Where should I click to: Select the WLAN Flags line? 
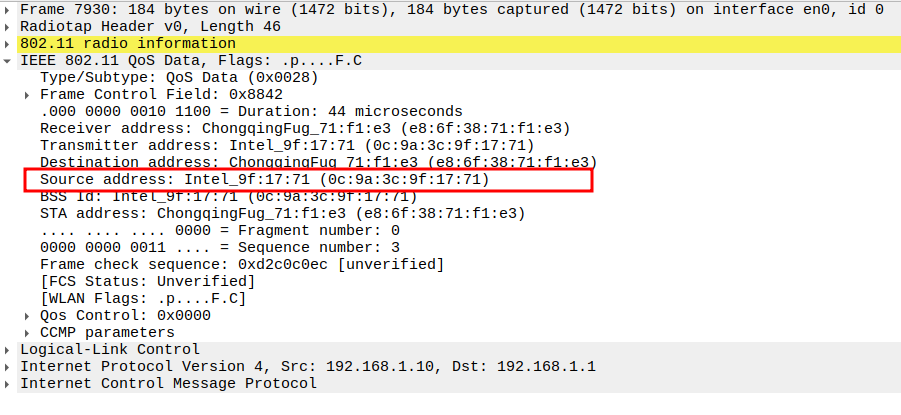tap(143, 298)
